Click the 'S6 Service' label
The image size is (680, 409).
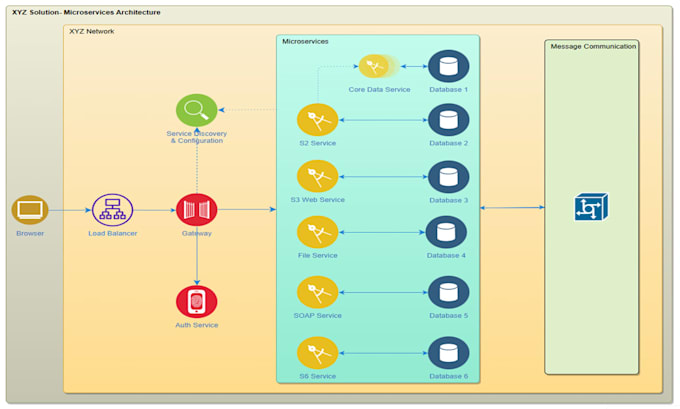tap(317, 376)
